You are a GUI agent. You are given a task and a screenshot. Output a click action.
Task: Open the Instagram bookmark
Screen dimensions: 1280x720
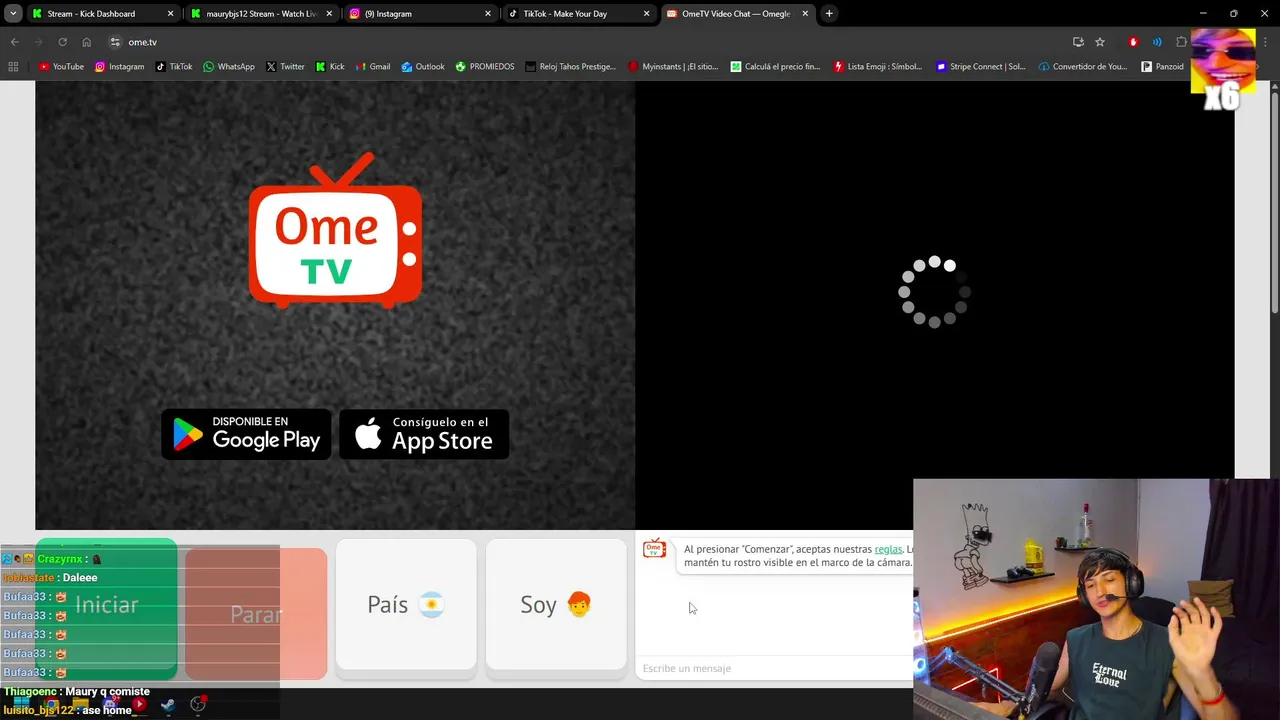click(119, 67)
